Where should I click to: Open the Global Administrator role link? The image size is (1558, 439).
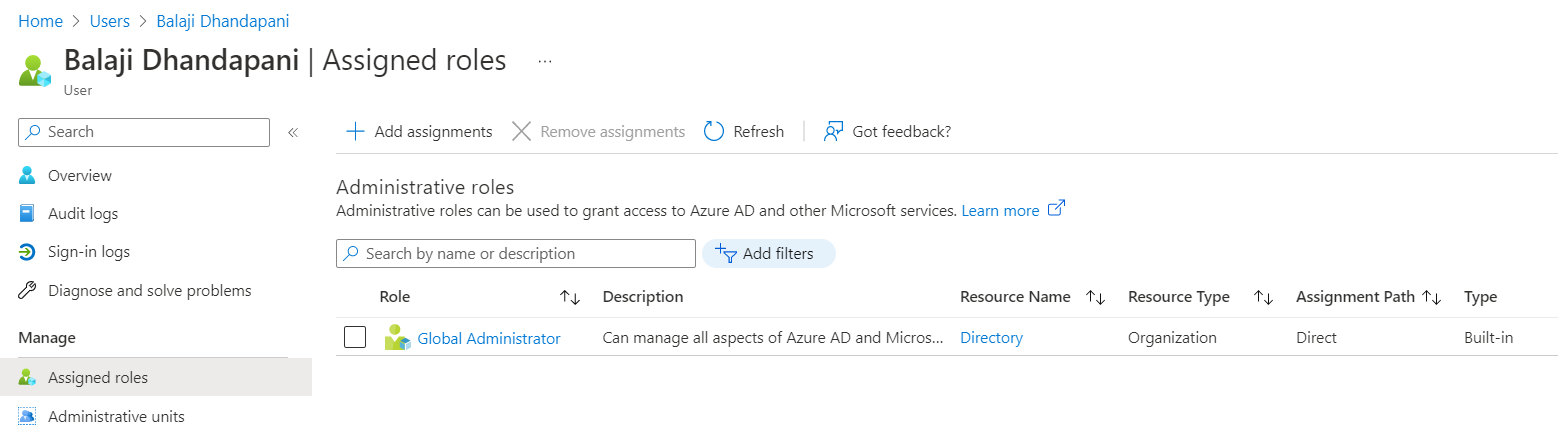pos(489,338)
